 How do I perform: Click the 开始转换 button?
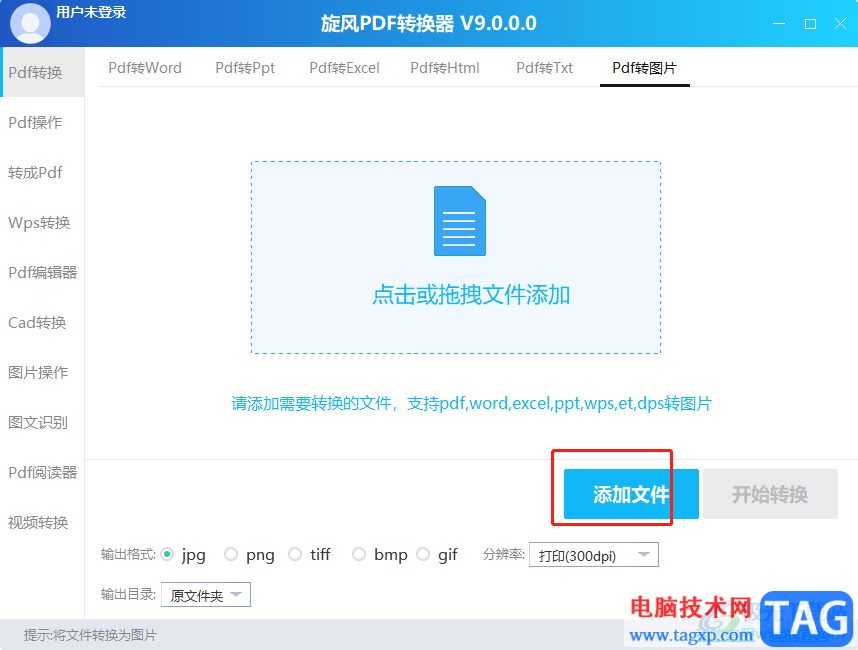(770, 494)
